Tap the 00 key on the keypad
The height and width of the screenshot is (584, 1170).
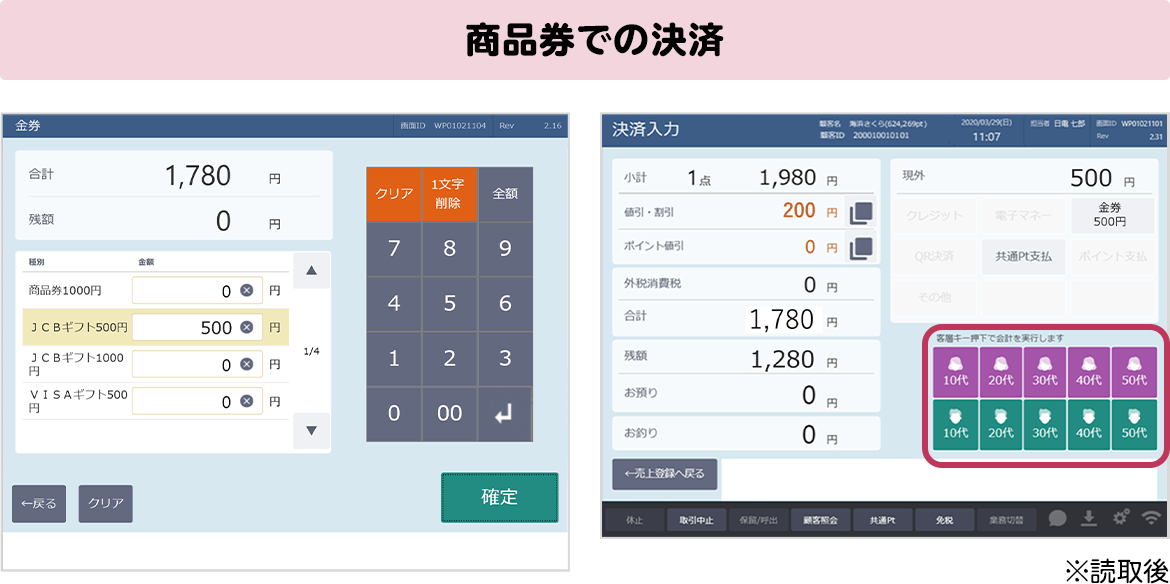tap(449, 414)
